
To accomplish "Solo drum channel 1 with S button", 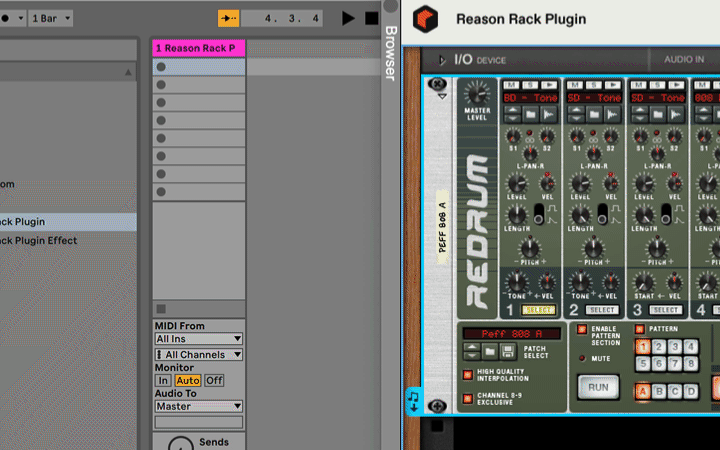I will [530, 85].
